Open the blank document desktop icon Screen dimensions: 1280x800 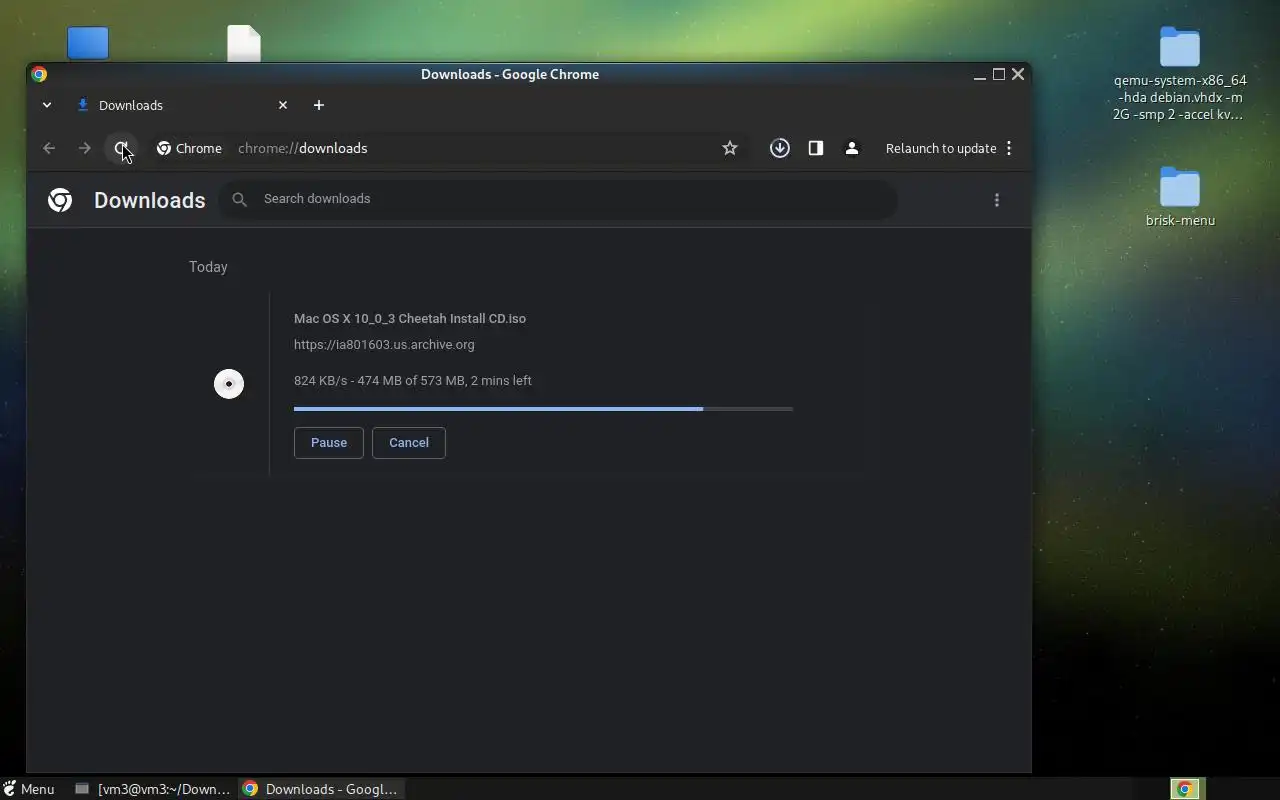[244, 43]
